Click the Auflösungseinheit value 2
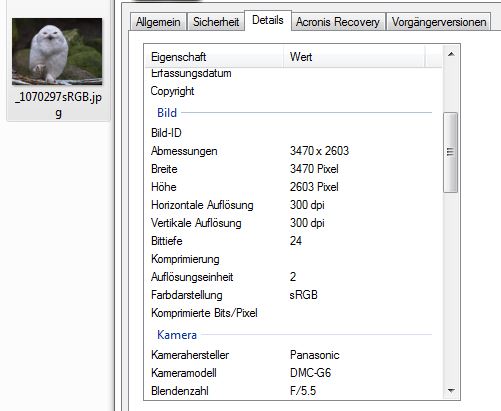 (x=293, y=277)
